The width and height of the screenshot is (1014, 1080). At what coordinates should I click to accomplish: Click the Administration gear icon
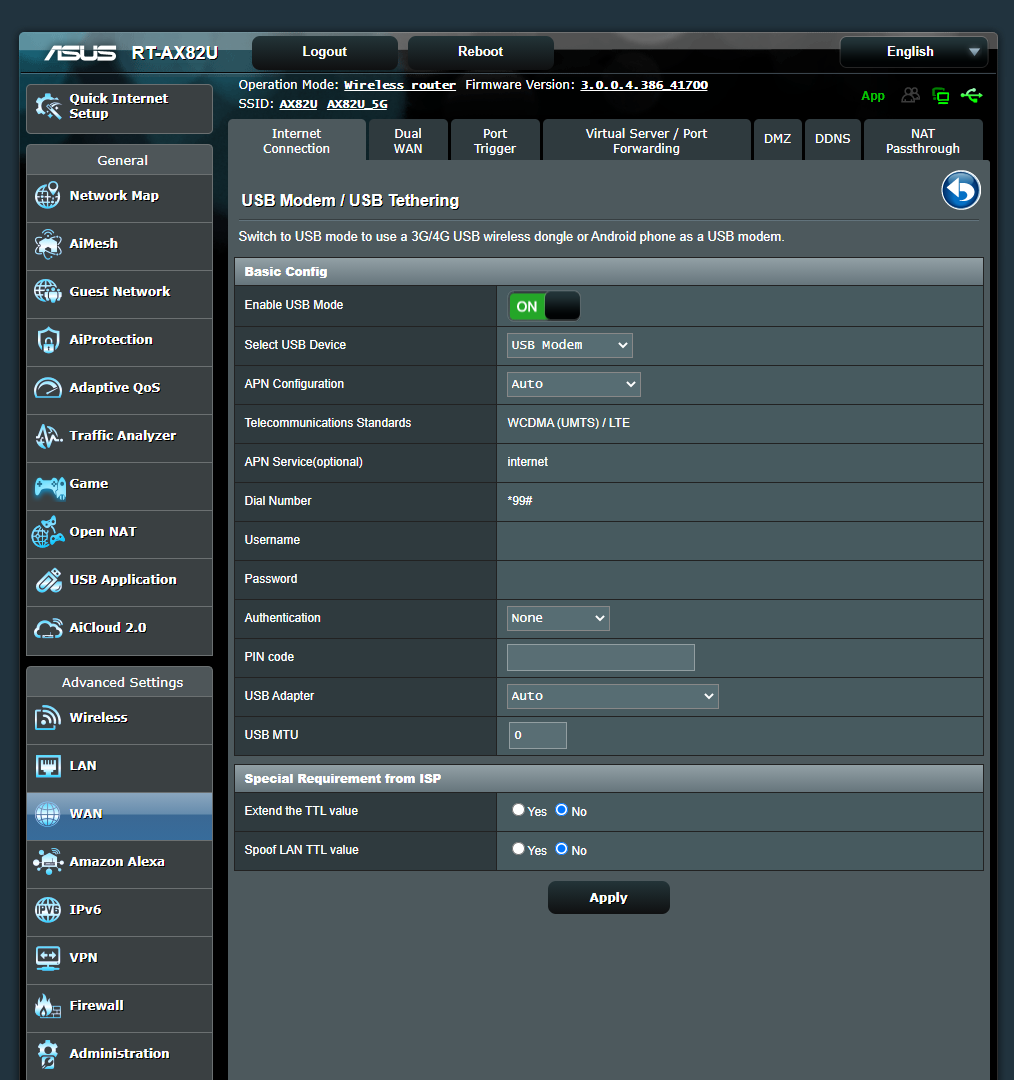pyautogui.click(x=48, y=1054)
